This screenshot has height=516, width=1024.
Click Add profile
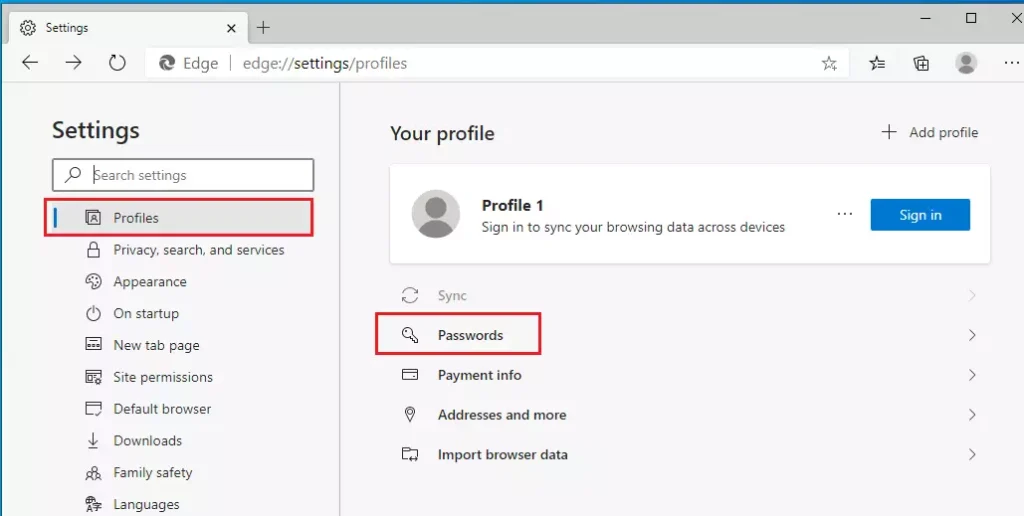pyautogui.click(x=930, y=133)
